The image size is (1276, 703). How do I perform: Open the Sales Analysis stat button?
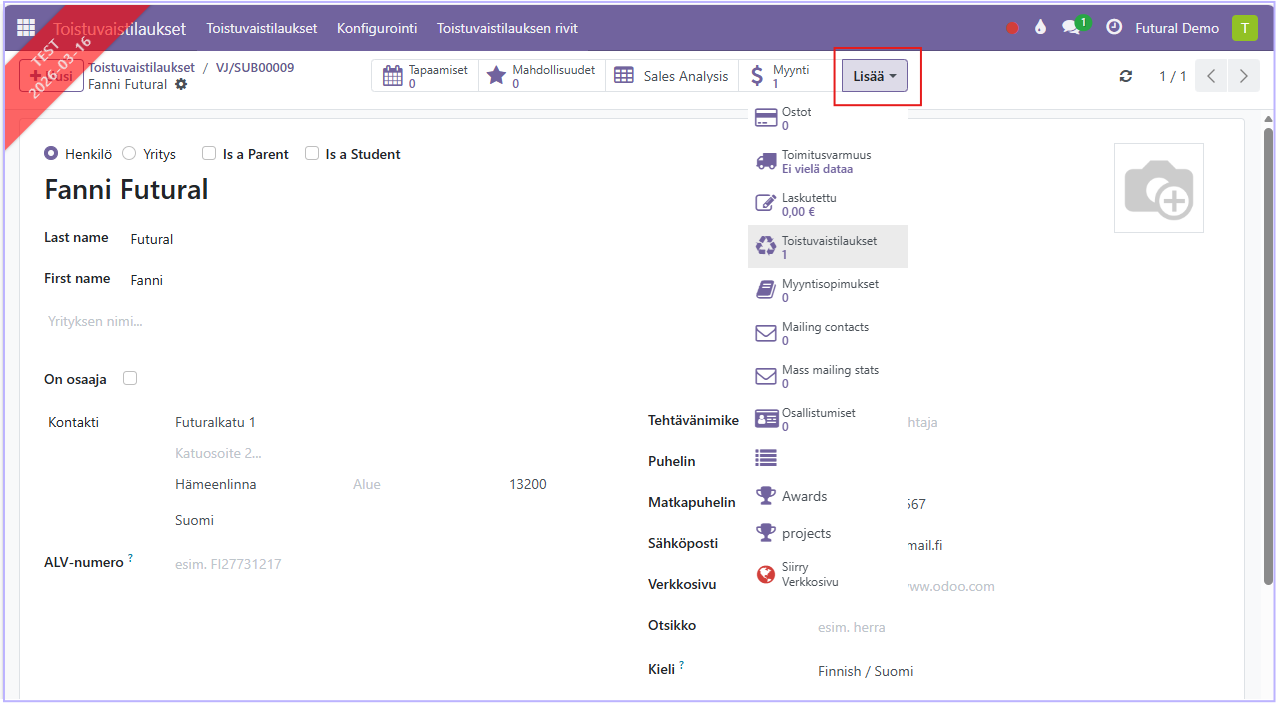tap(671, 76)
